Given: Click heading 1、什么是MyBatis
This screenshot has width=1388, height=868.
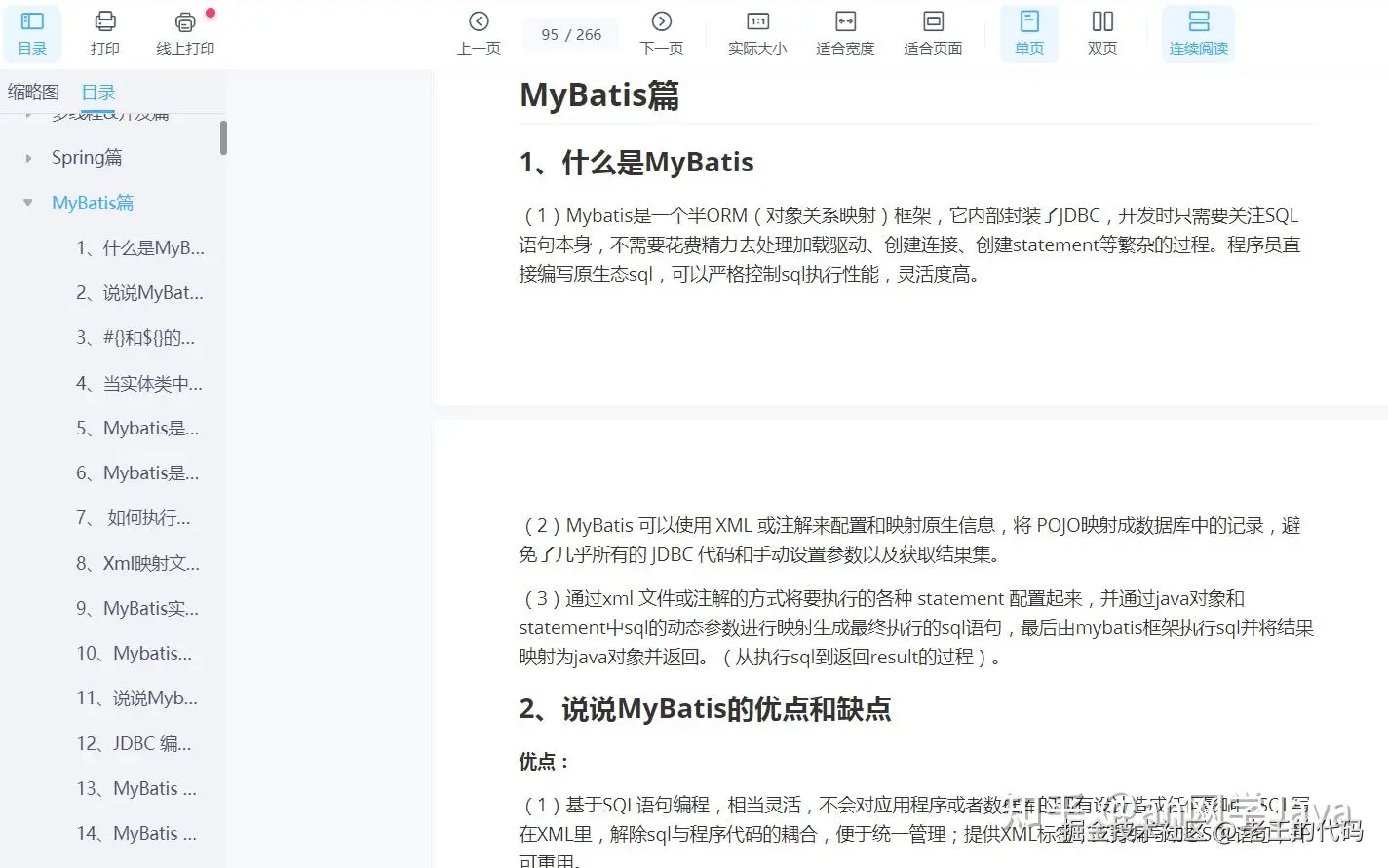Looking at the screenshot, I should pos(636,162).
